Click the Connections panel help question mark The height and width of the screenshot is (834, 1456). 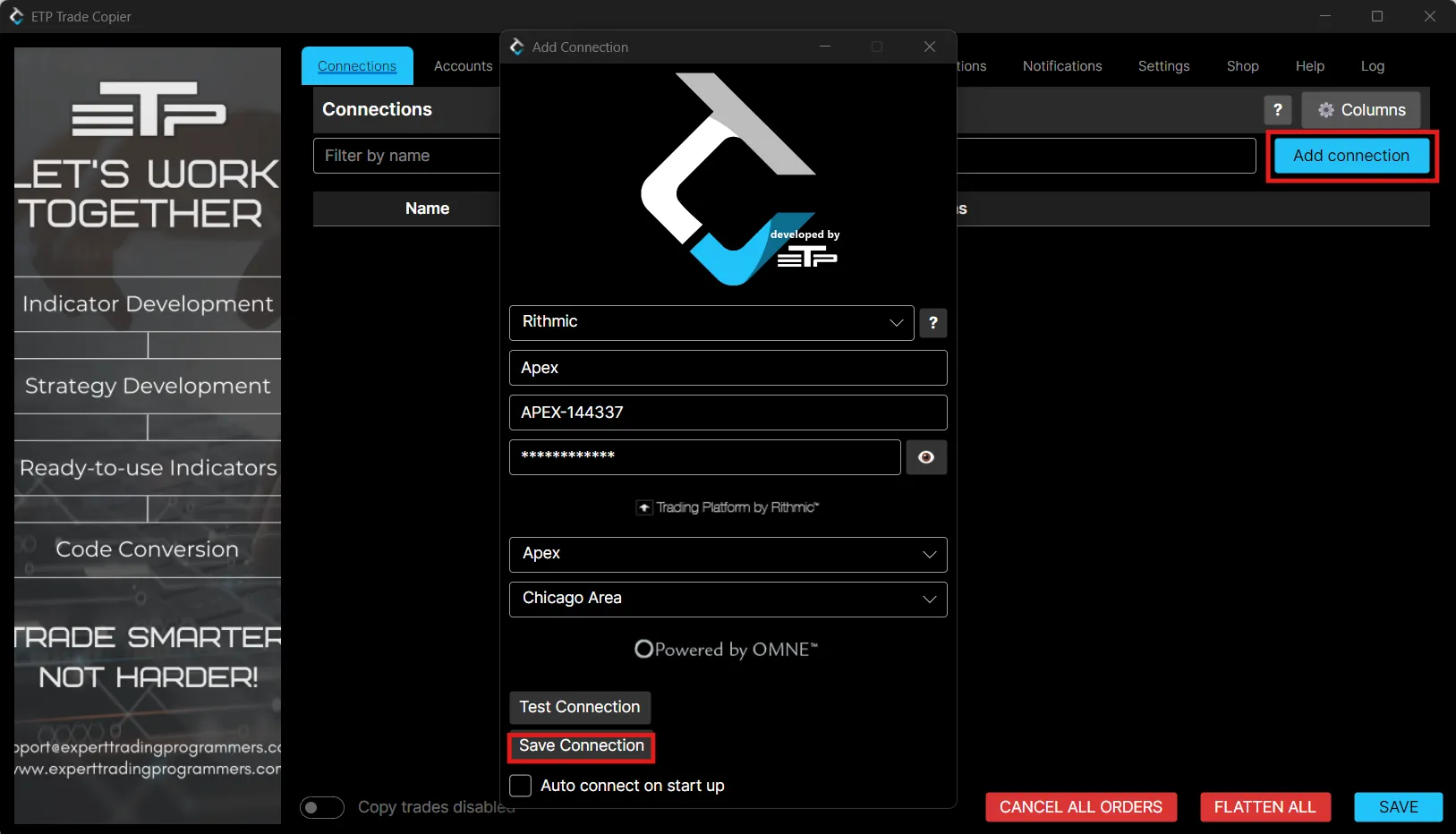[1277, 110]
